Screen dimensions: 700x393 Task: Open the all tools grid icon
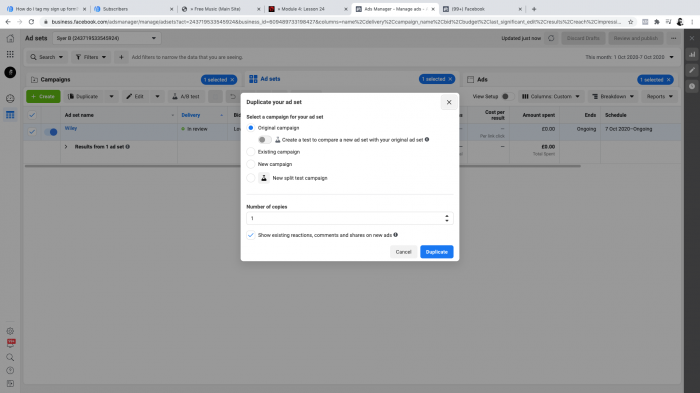pos(10,54)
